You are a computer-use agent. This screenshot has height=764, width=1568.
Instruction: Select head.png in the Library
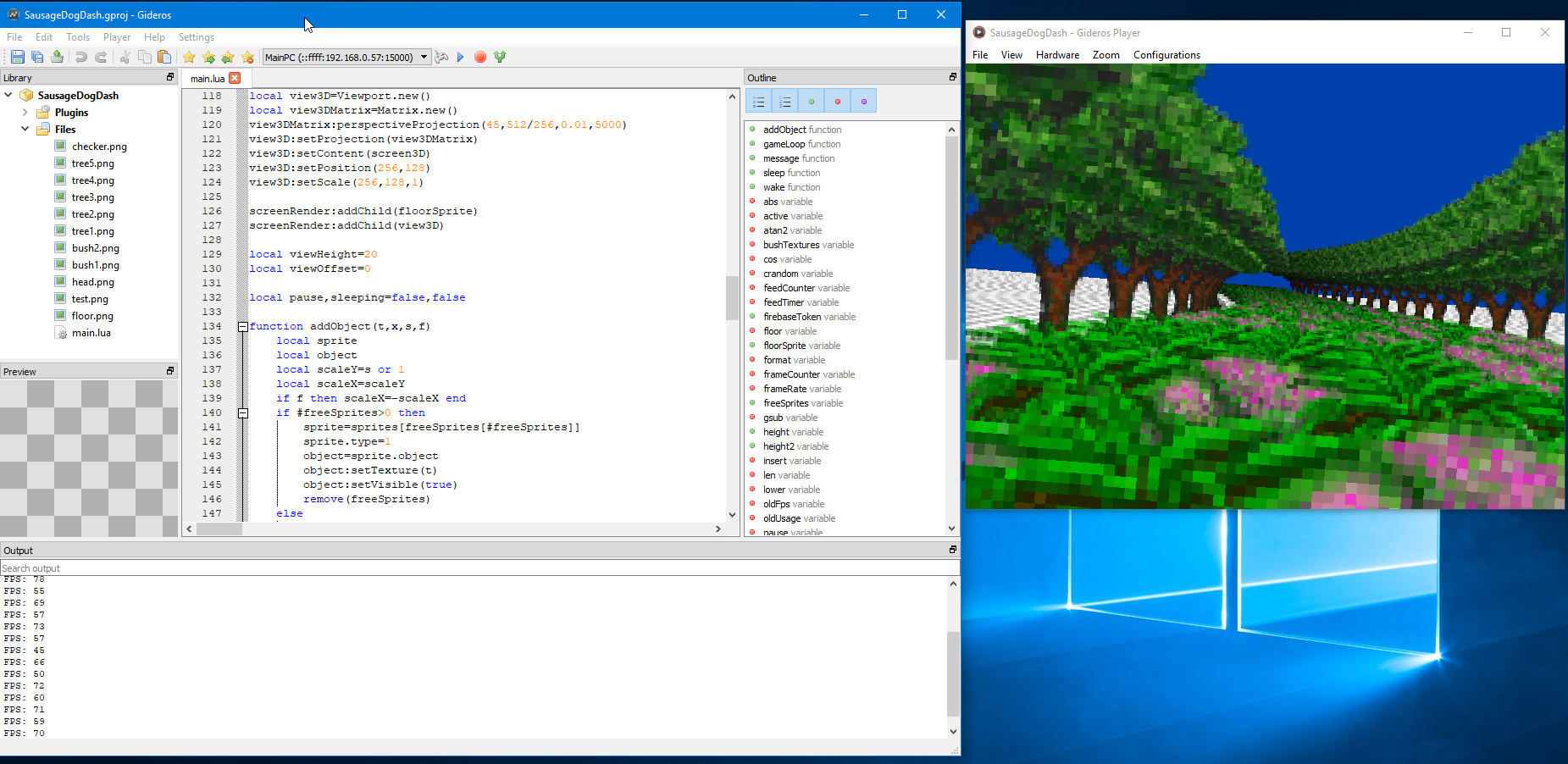92,282
